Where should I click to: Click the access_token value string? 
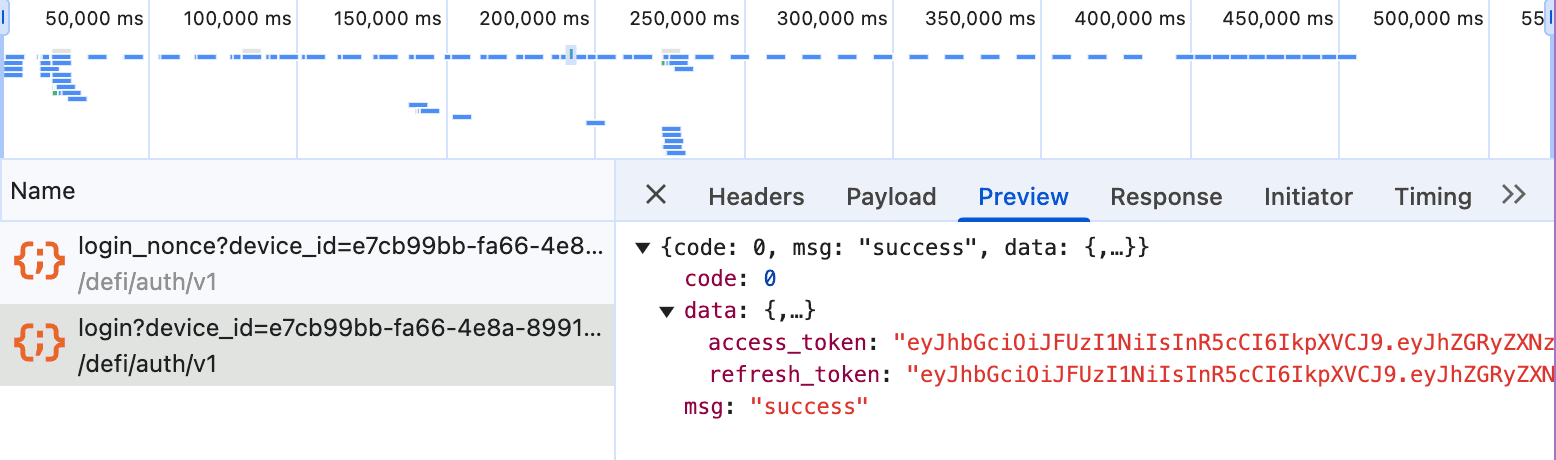(x=1224, y=343)
